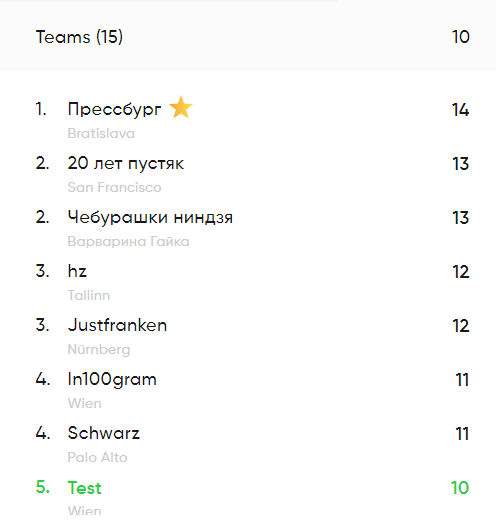The height and width of the screenshot is (527, 496).
Task: Click the Варварина Гайка subtitle
Action: (x=128, y=241)
